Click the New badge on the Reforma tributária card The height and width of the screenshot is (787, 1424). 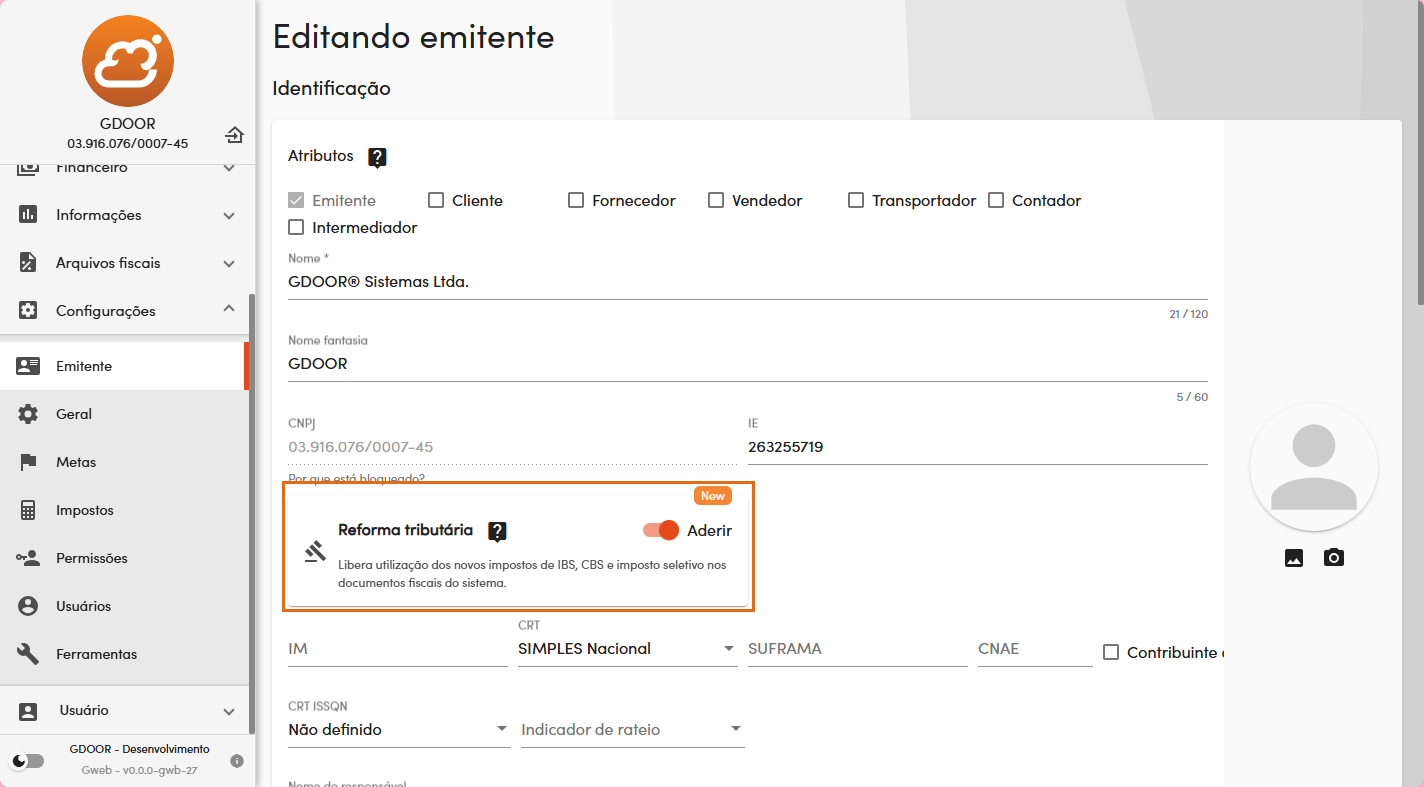[712, 496]
